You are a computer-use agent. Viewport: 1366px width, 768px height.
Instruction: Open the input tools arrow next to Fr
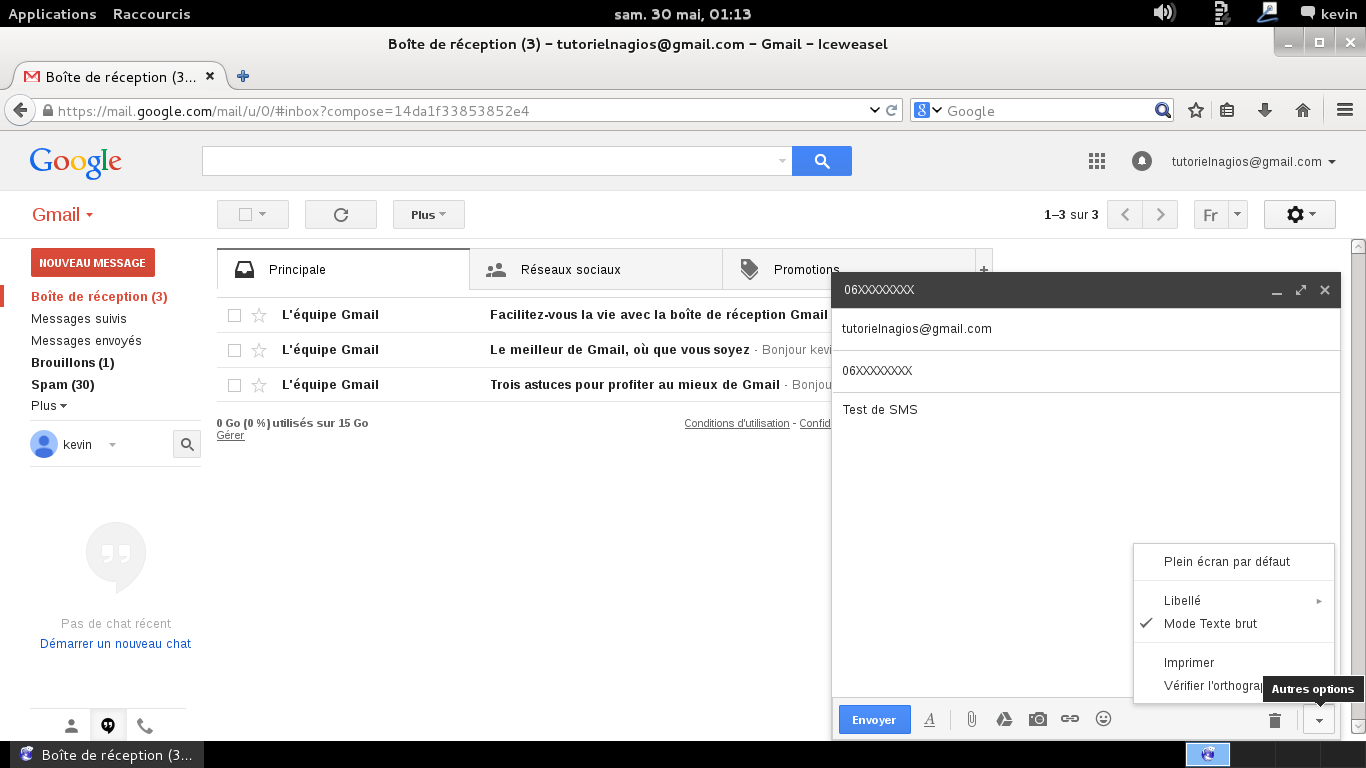click(x=1238, y=215)
